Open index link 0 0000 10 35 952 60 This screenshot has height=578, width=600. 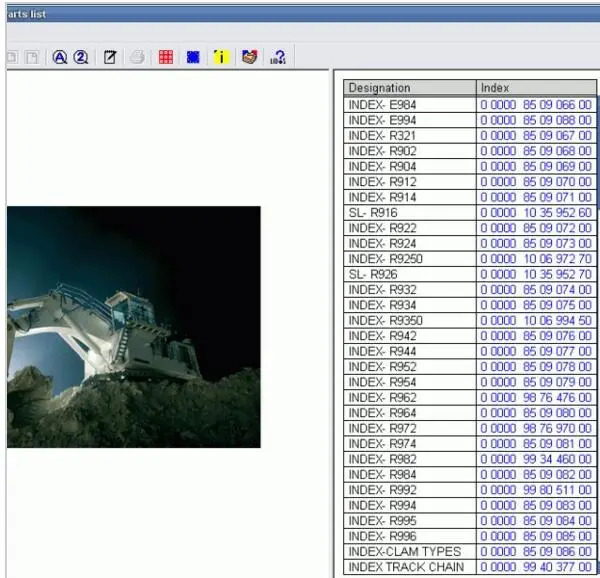[536, 213]
